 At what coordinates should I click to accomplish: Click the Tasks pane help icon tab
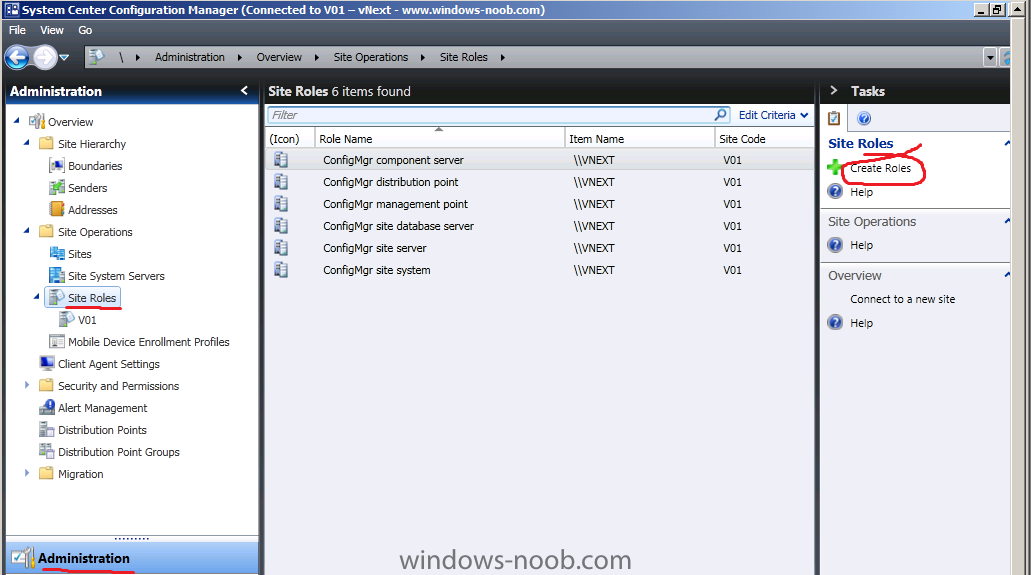[x=864, y=118]
